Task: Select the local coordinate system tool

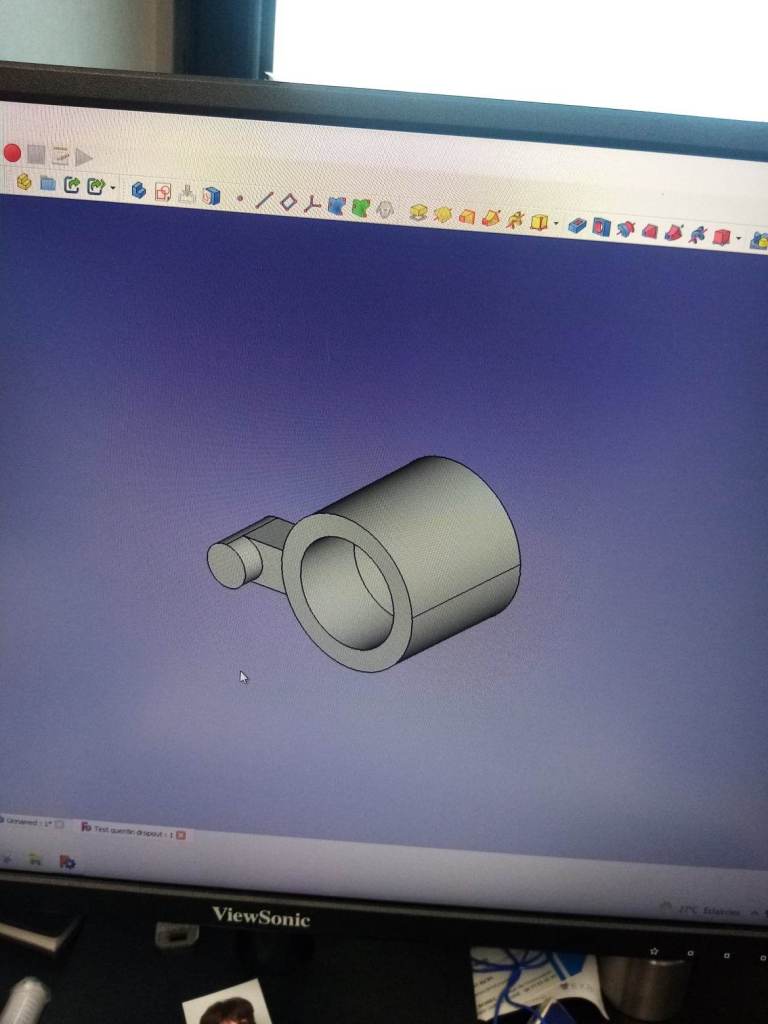Action: 312,204
